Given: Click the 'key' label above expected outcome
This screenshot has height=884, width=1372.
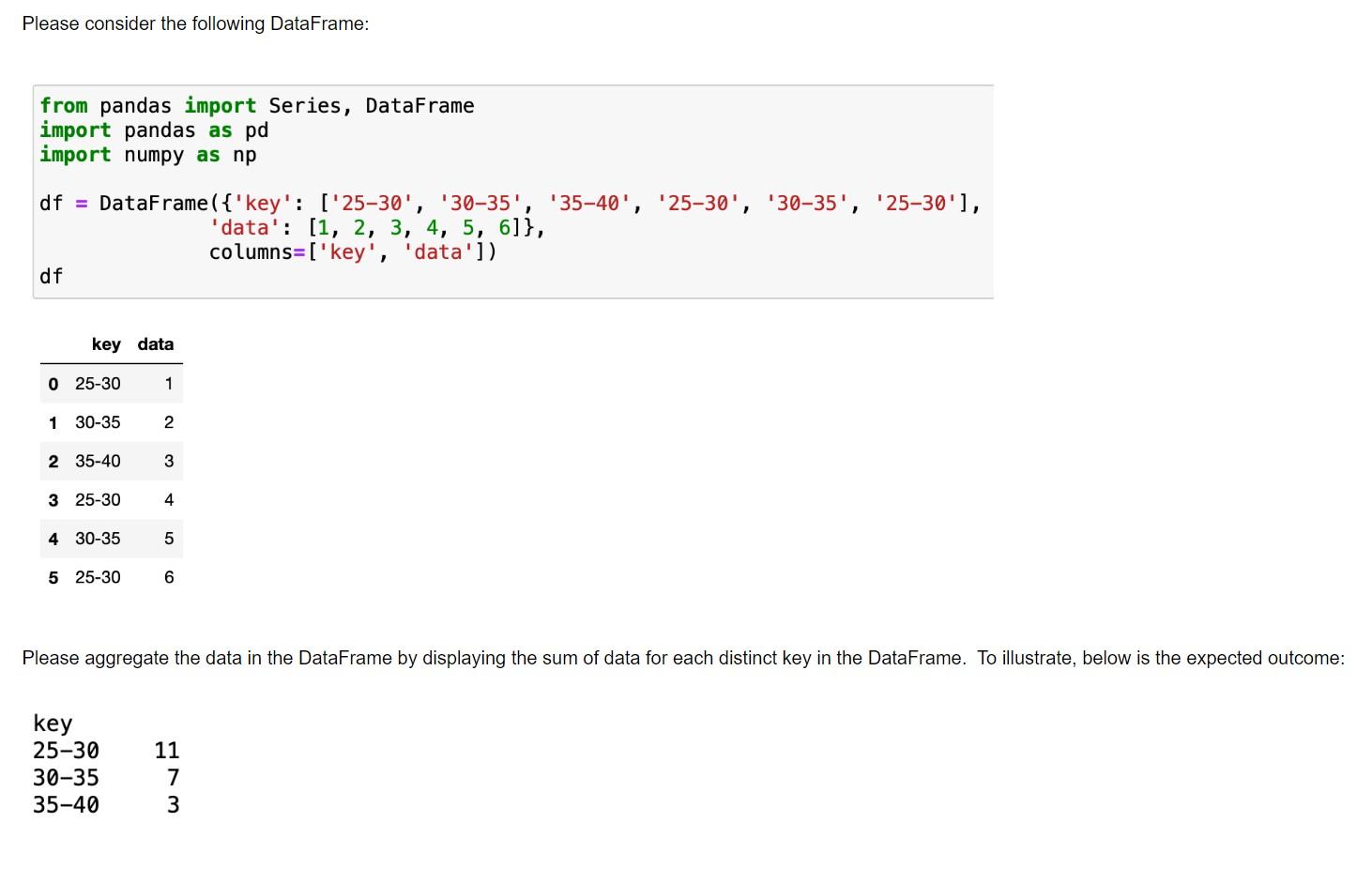Looking at the screenshot, I should click(x=52, y=723).
